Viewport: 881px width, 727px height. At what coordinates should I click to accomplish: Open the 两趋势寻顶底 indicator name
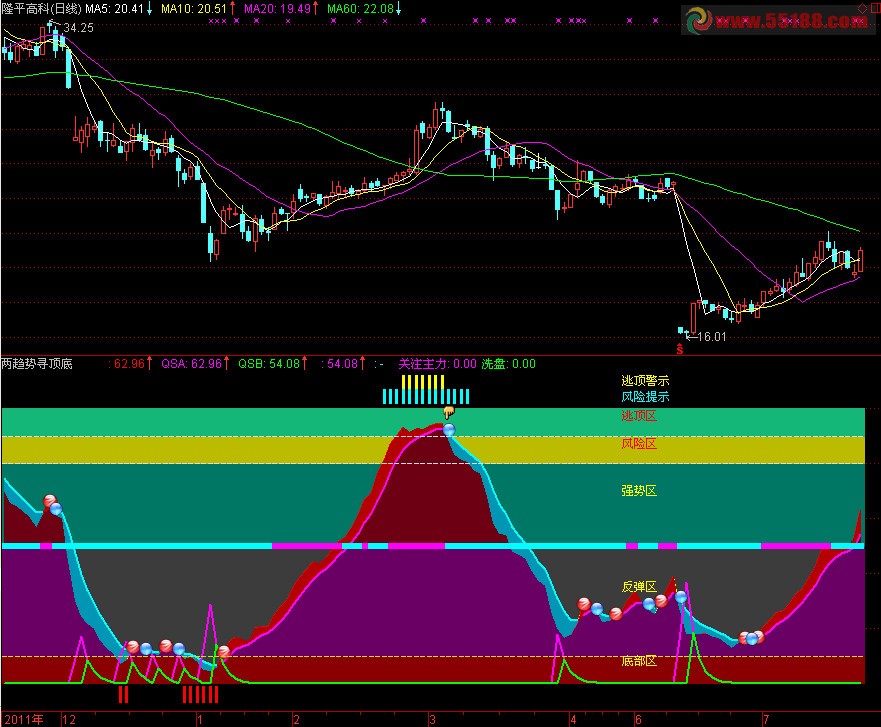click(x=37, y=364)
